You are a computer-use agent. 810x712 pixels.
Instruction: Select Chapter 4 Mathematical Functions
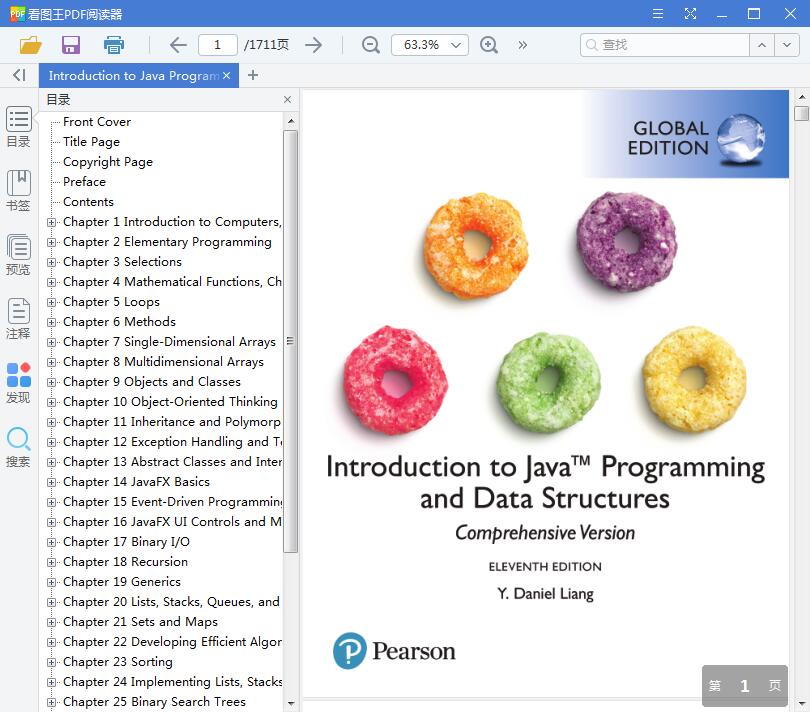coord(172,282)
